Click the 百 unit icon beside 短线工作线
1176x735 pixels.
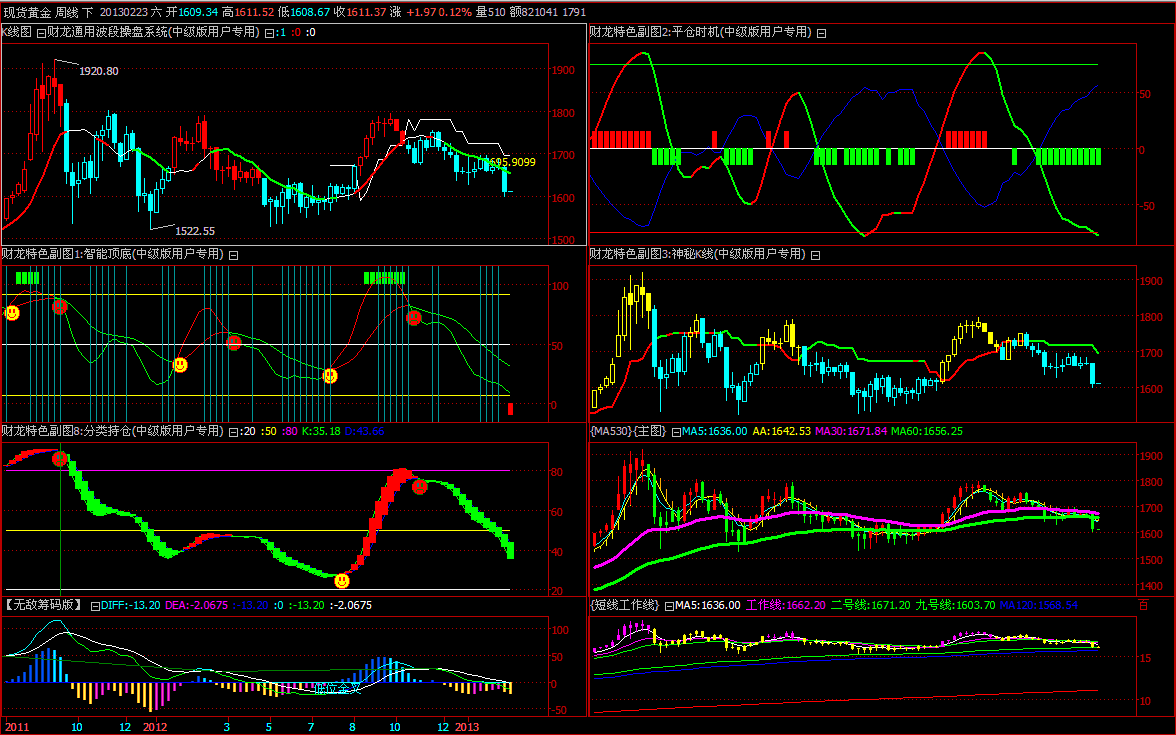pos(1144,606)
